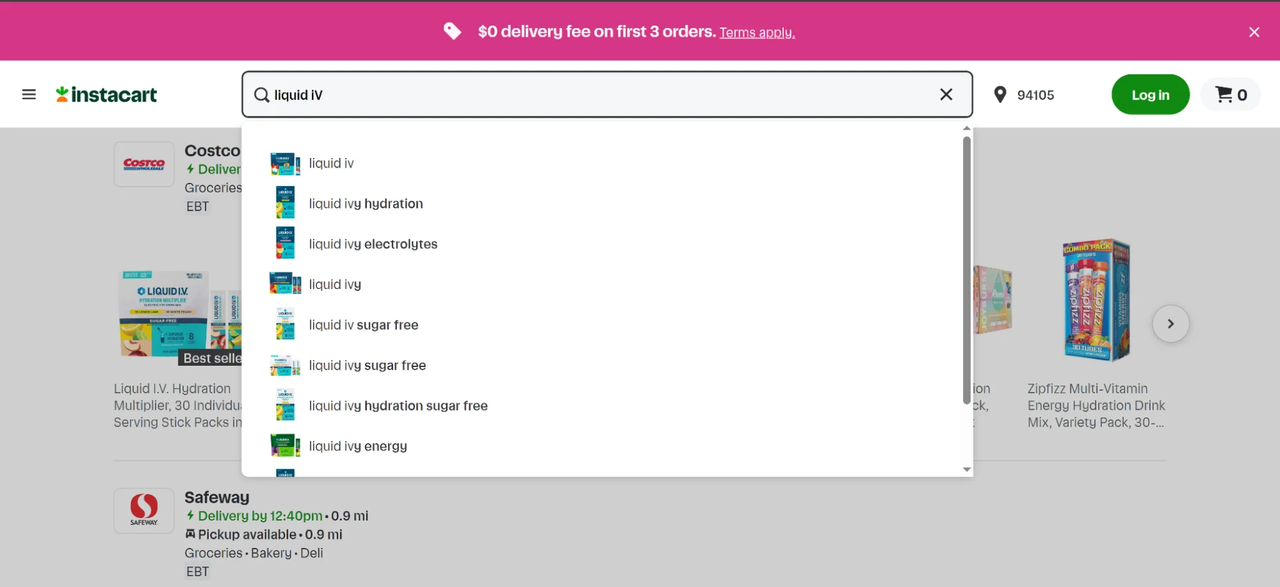
Task: Pick "liquid ivy energy" suggestion
Action: click(358, 446)
